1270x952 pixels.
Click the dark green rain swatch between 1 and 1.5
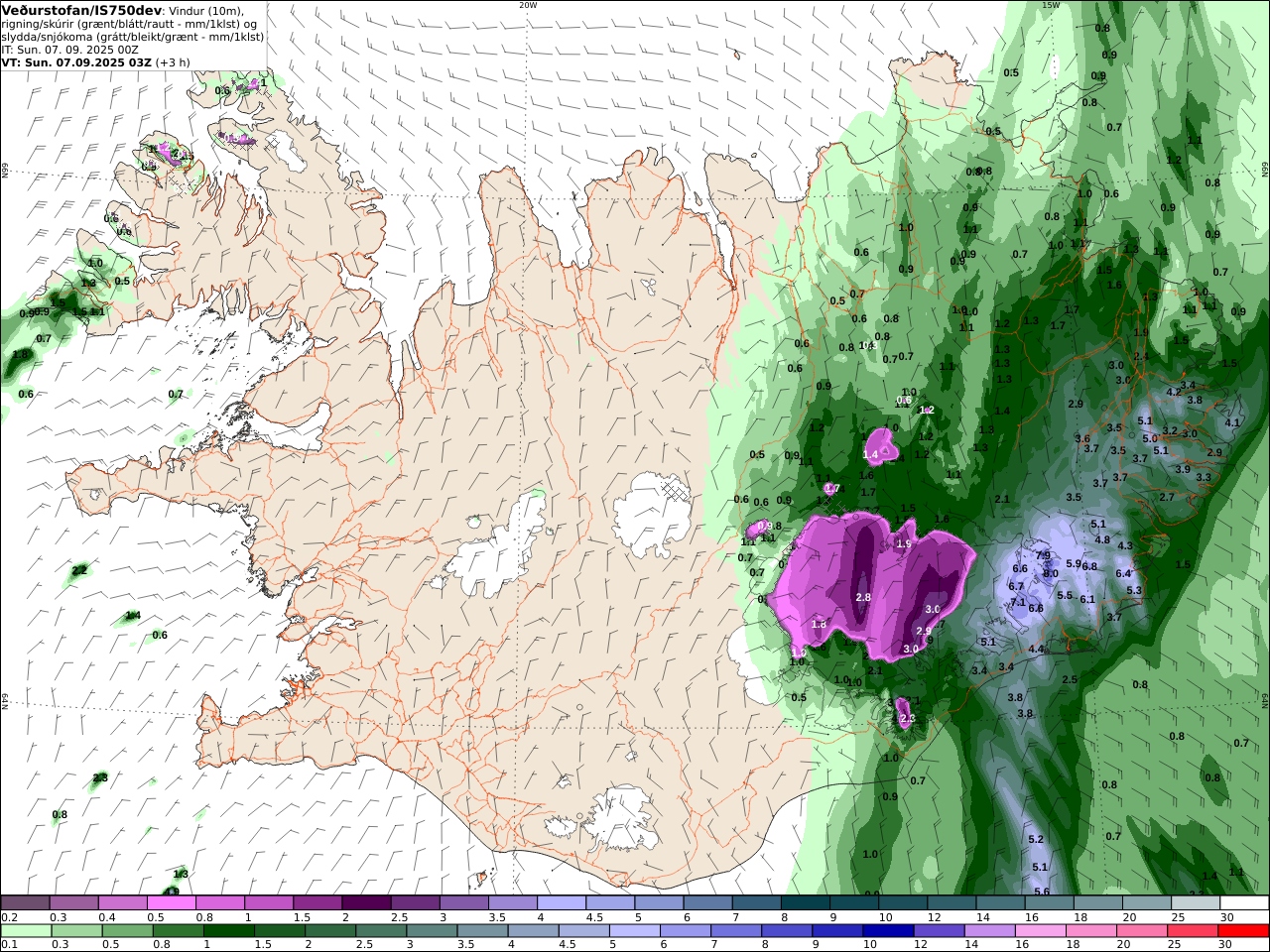pyautogui.click(x=230, y=931)
